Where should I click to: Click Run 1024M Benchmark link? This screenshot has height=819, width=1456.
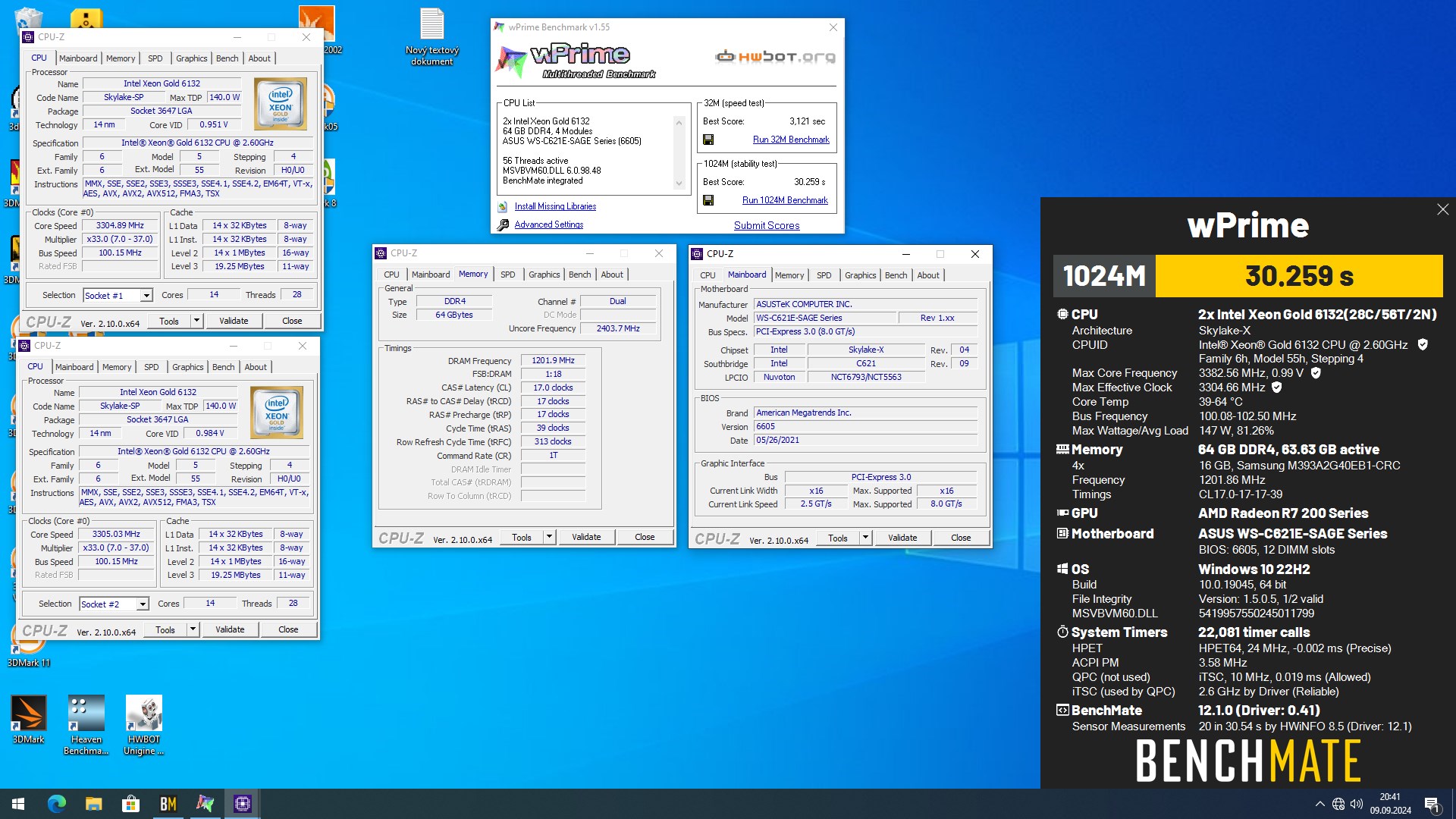(785, 200)
